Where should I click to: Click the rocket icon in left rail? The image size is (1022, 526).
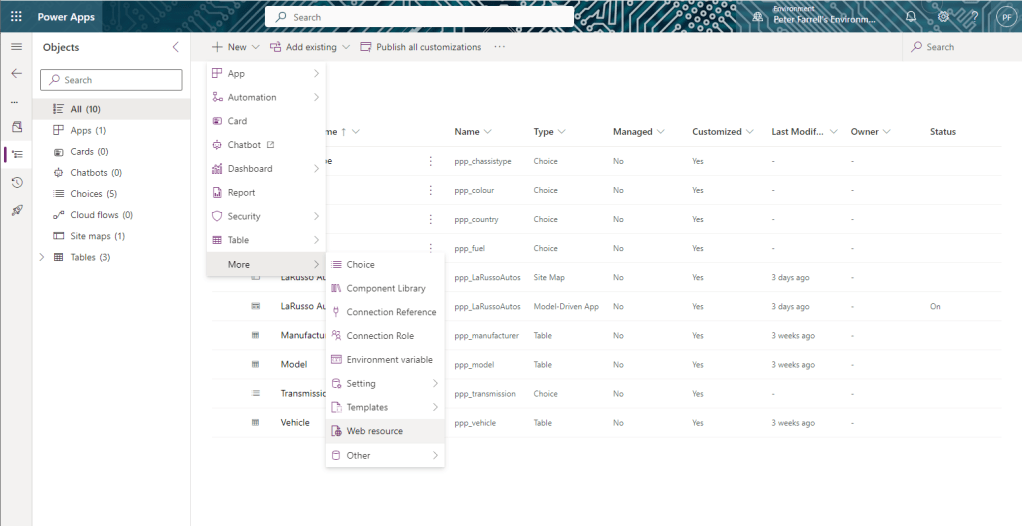(16, 210)
